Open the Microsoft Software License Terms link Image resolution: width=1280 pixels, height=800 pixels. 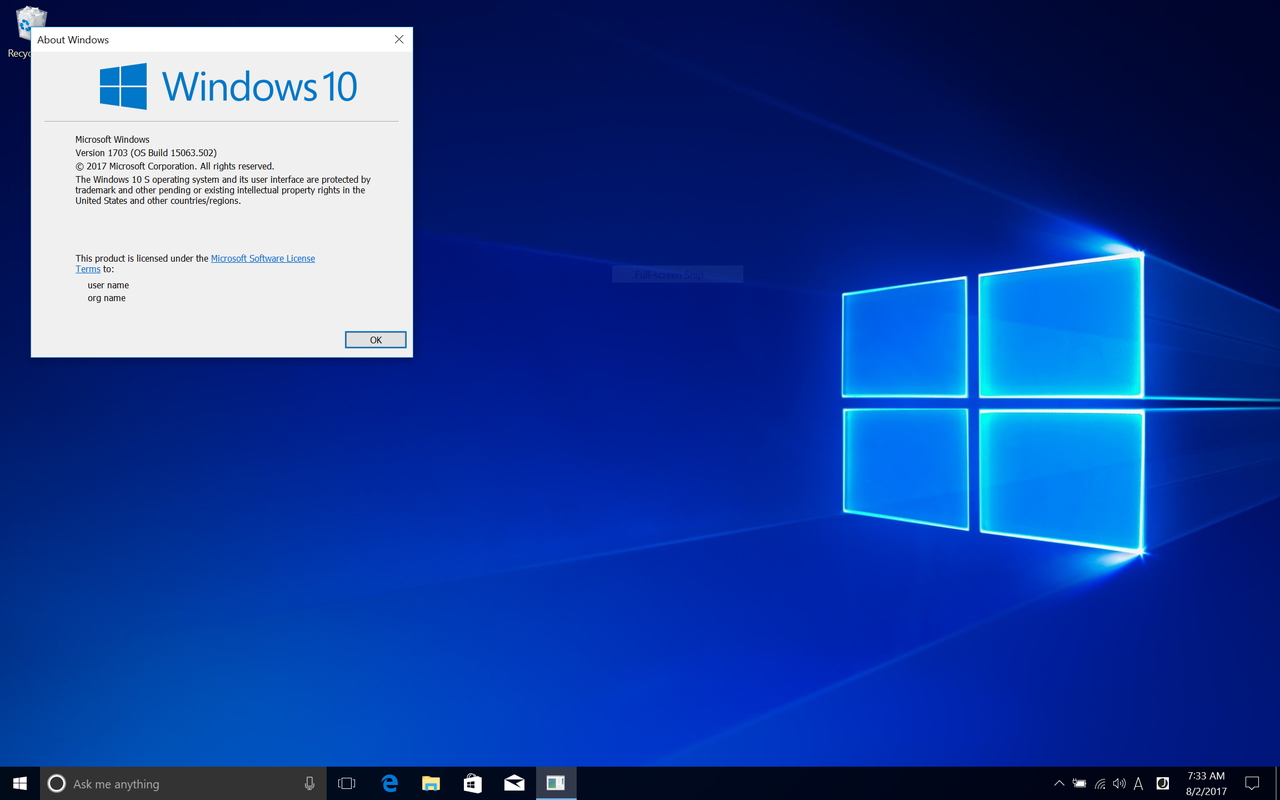pos(263,258)
